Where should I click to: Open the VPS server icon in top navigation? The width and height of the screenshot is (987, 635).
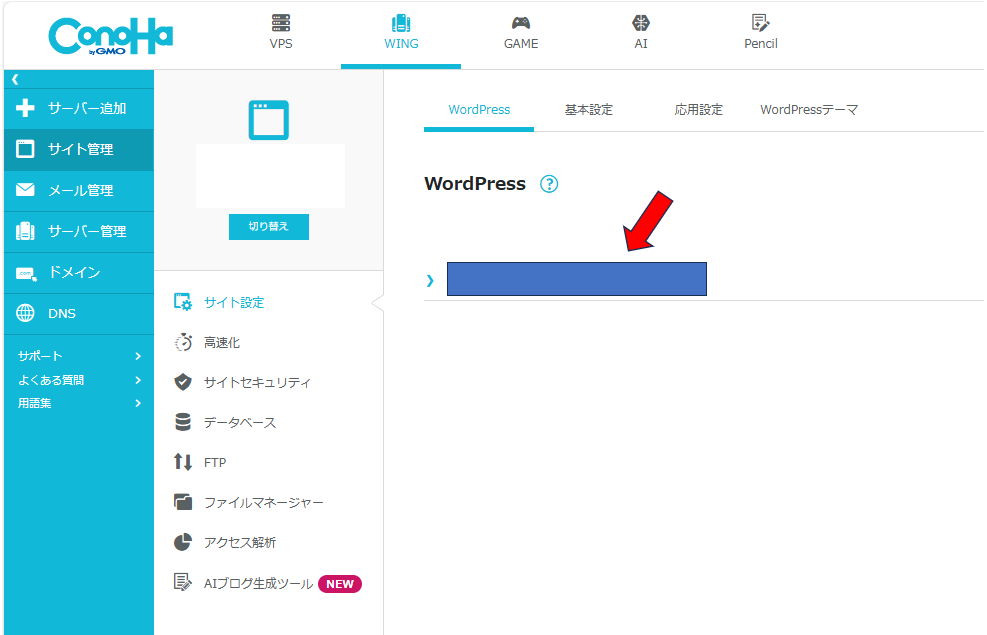(281, 23)
